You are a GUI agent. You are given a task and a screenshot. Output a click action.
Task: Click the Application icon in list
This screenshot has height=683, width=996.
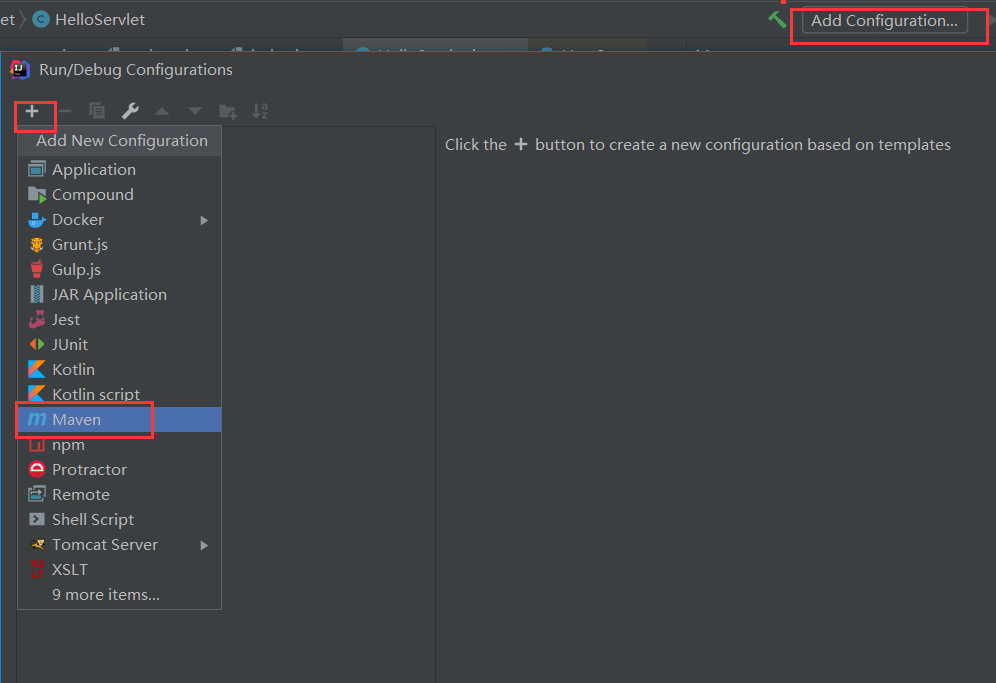37,169
